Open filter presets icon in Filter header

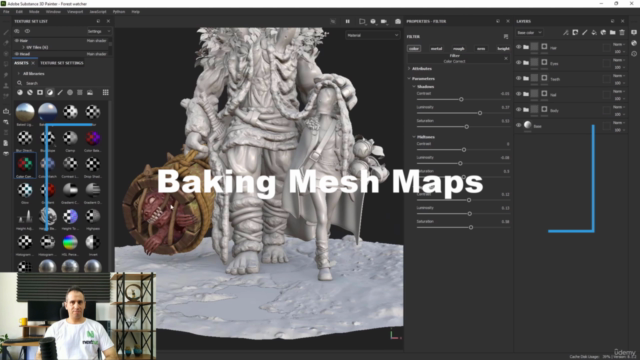click(506, 37)
